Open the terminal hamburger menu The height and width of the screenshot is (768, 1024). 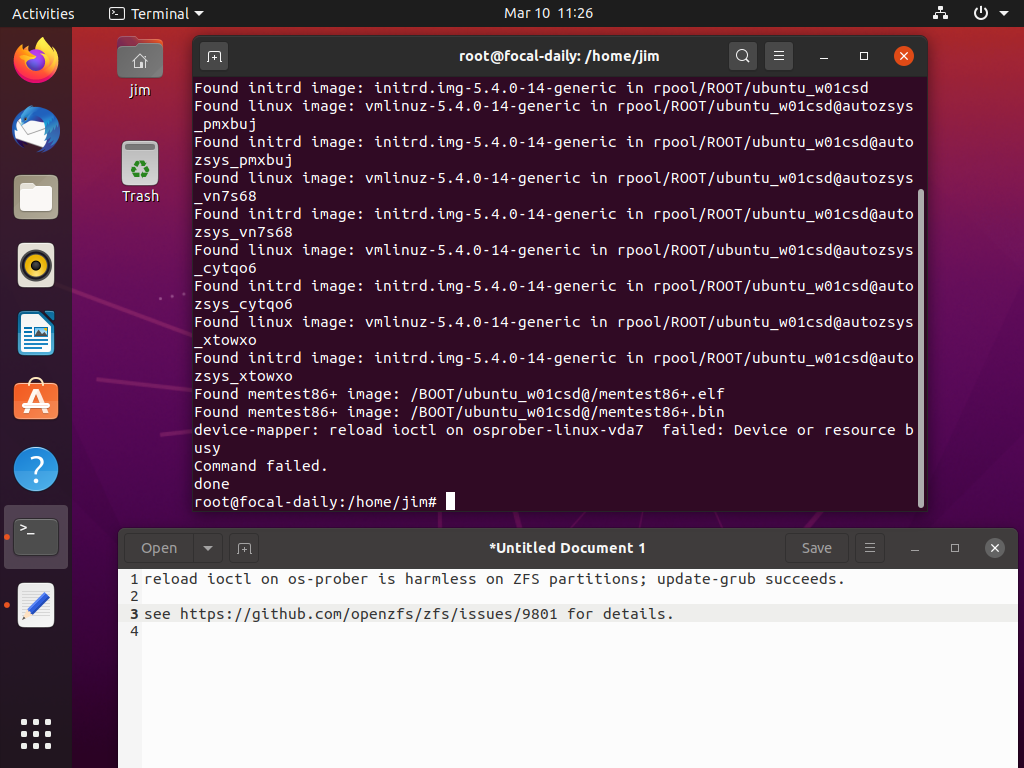point(779,56)
